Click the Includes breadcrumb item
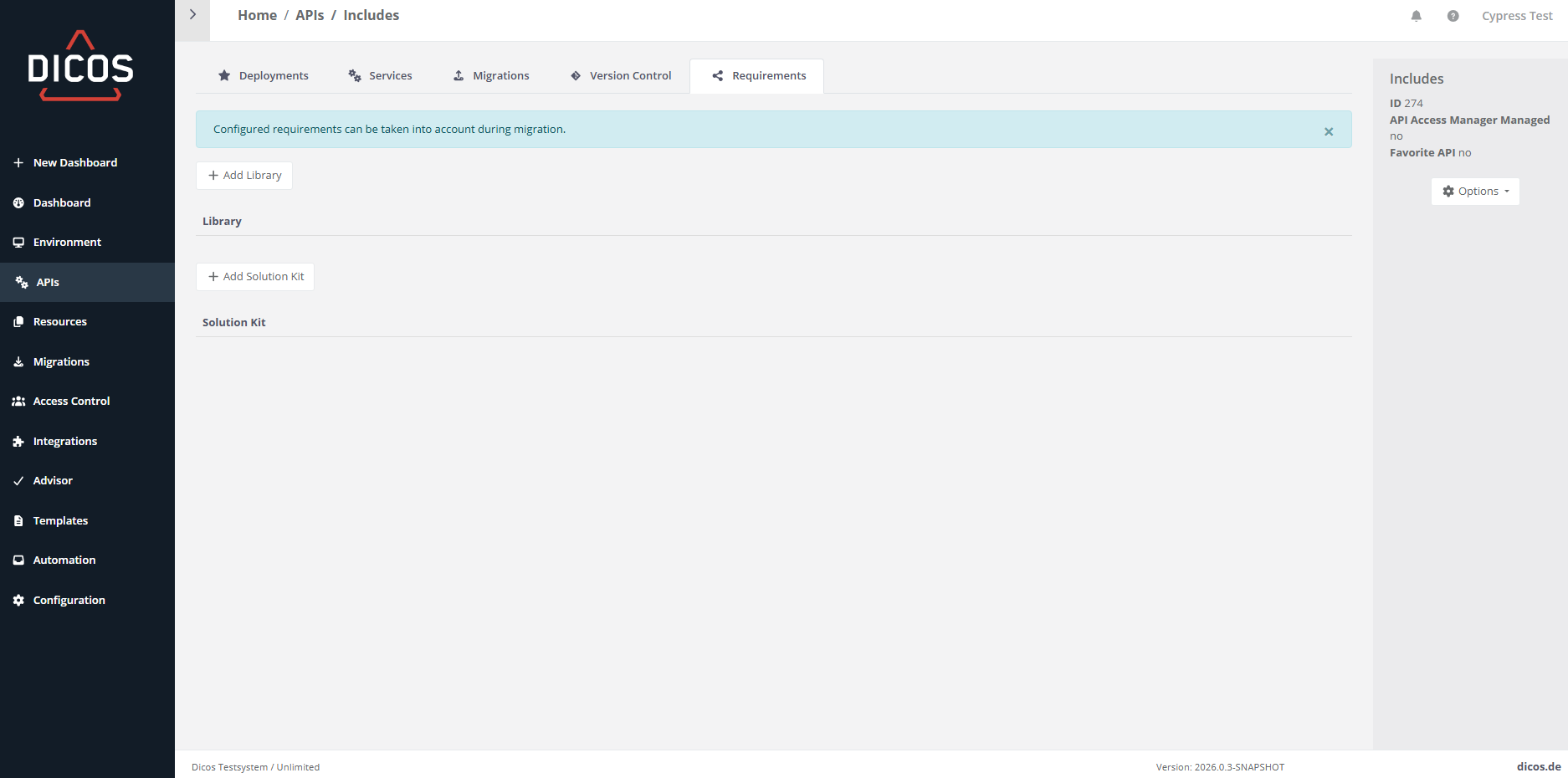1568x778 pixels. tap(371, 15)
